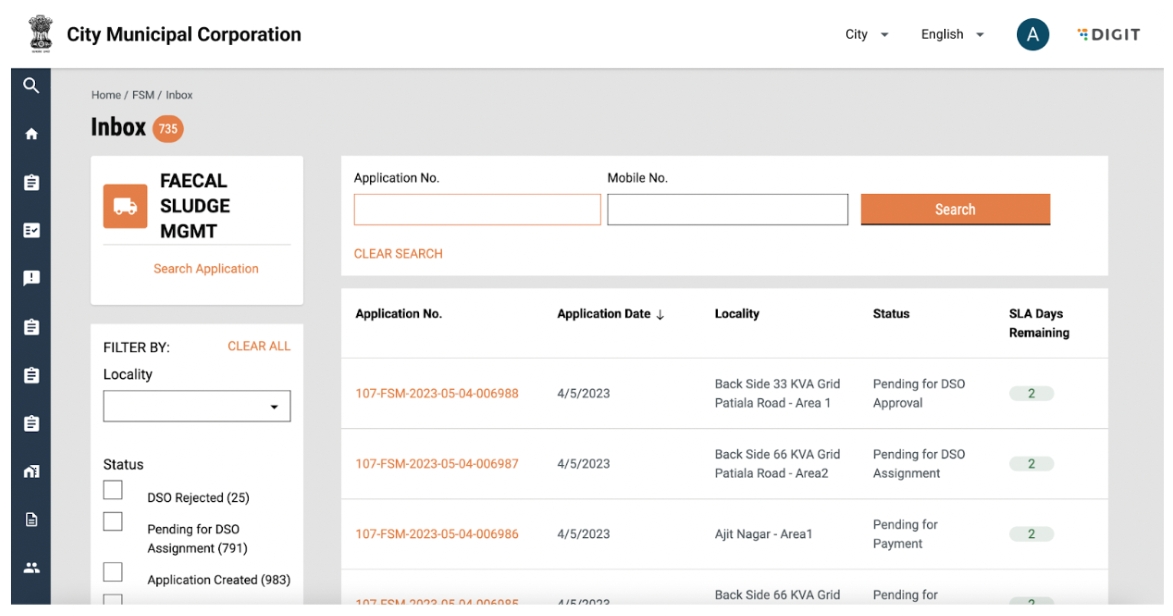Focus the Mobile No. input field

[727, 210]
